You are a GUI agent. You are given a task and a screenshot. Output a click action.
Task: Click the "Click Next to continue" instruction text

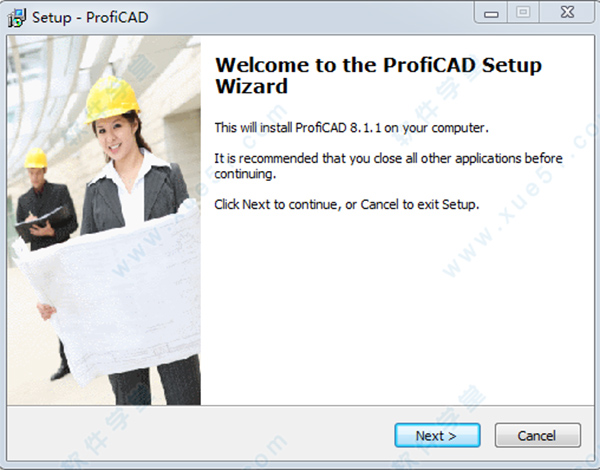pos(346,204)
